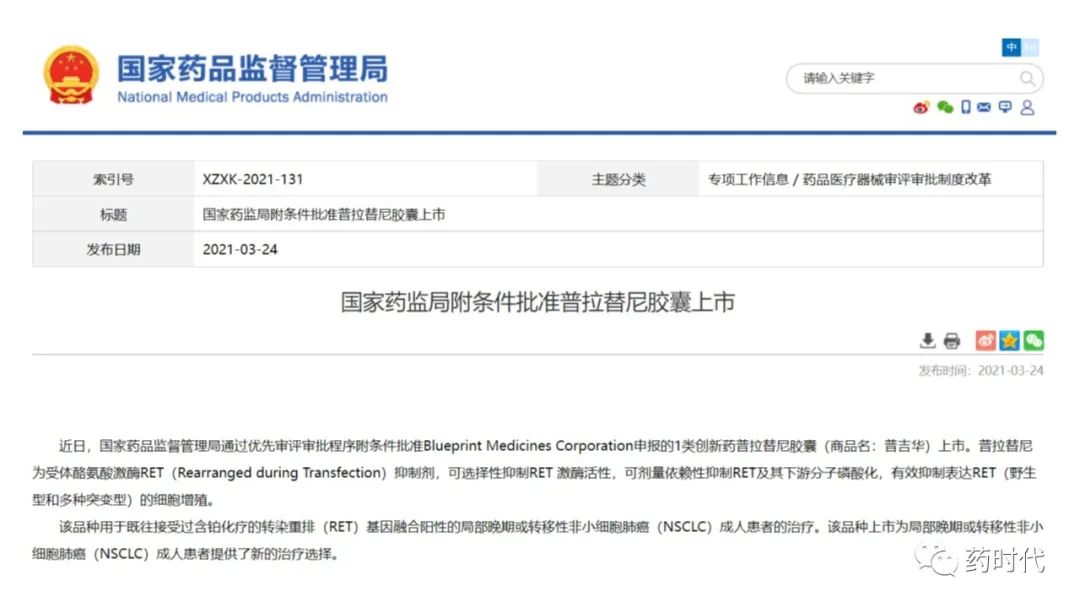Click the message board speech icon
1080x608 pixels.
tap(1005, 107)
